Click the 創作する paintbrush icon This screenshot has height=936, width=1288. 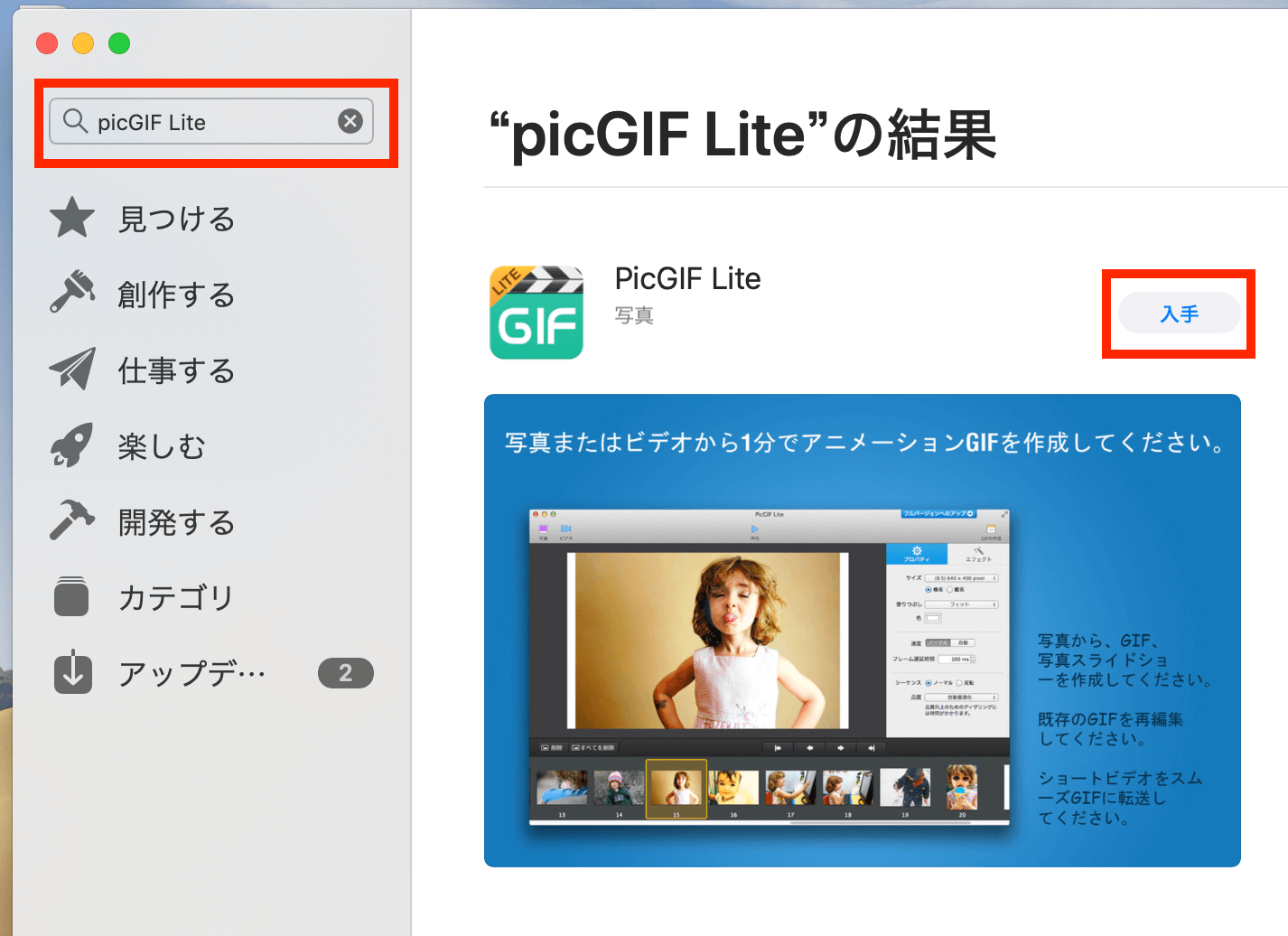pyautogui.click(x=72, y=292)
